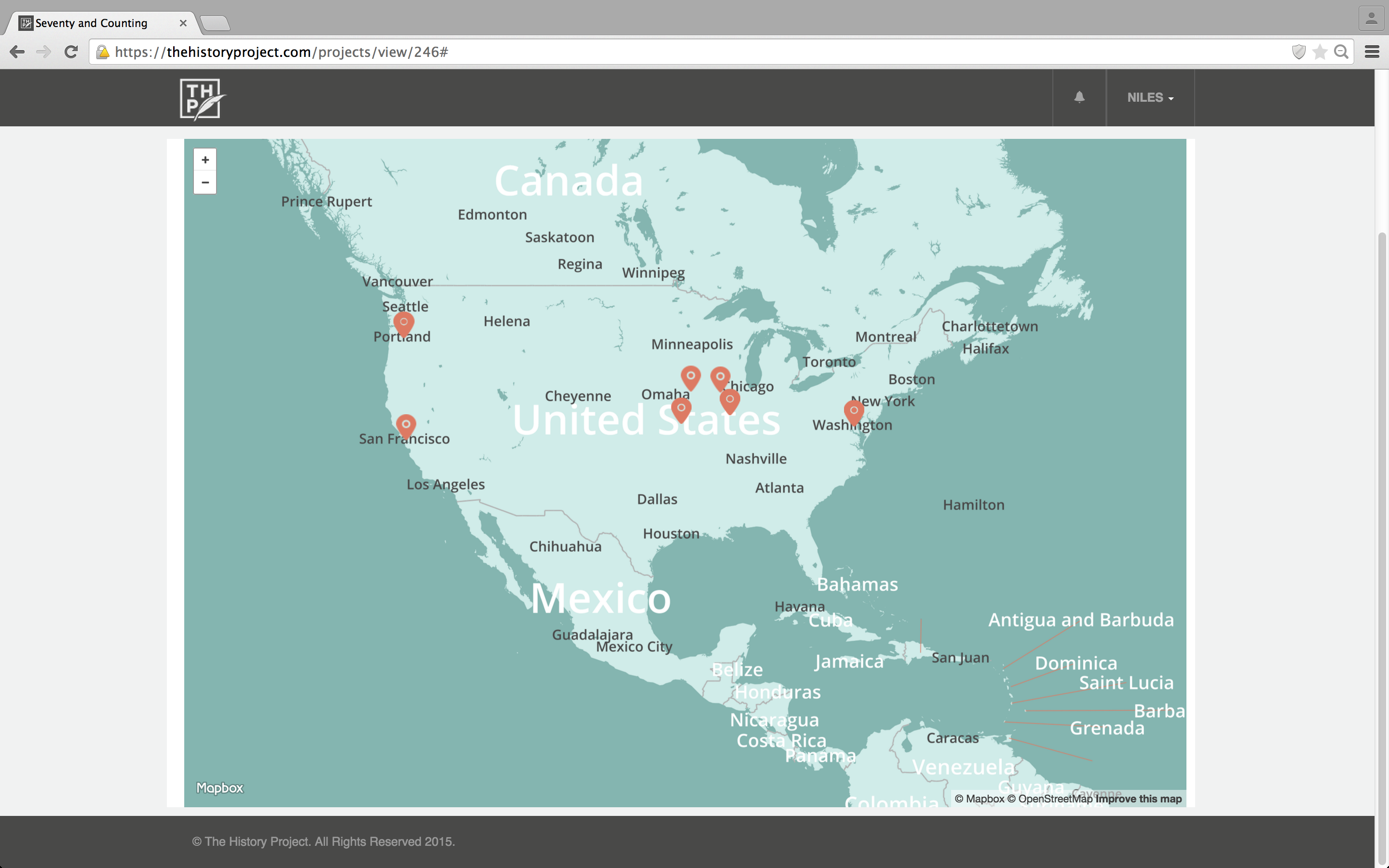Open a new browser tab
The image size is (1389, 868).
pyautogui.click(x=216, y=24)
